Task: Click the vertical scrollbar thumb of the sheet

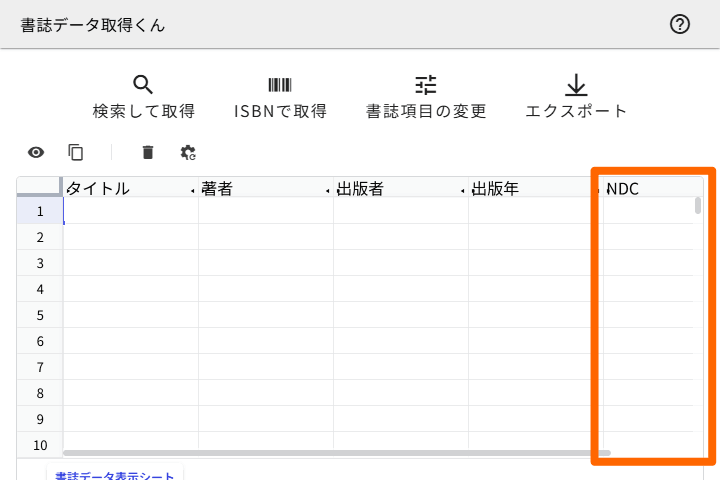Action: [698, 206]
